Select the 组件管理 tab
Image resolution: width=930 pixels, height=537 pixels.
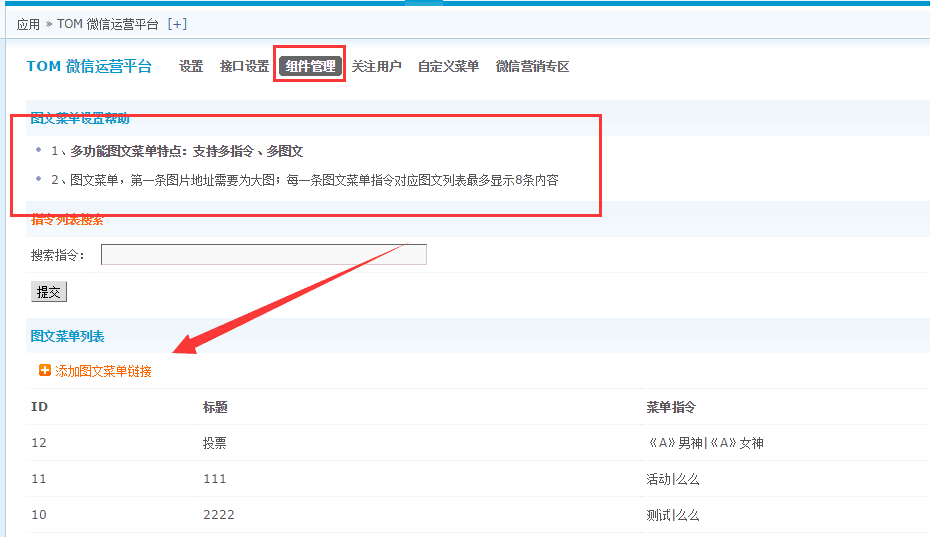pos(310,66)
